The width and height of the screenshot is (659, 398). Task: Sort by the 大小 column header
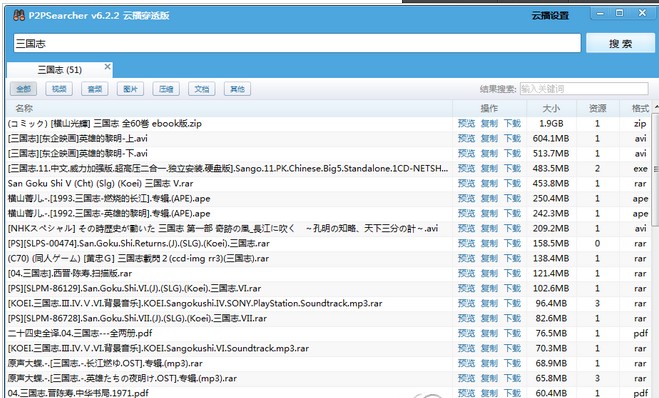551,108
